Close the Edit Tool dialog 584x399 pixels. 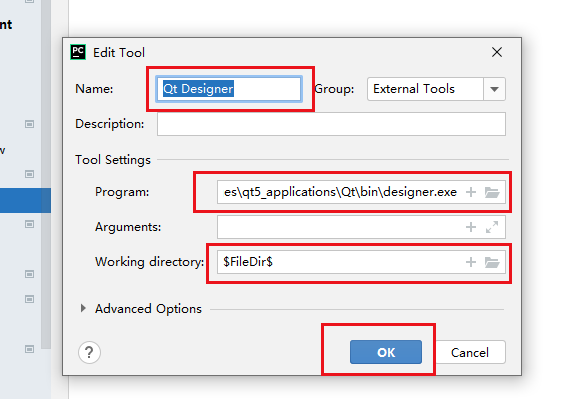[x=497, y=52]
